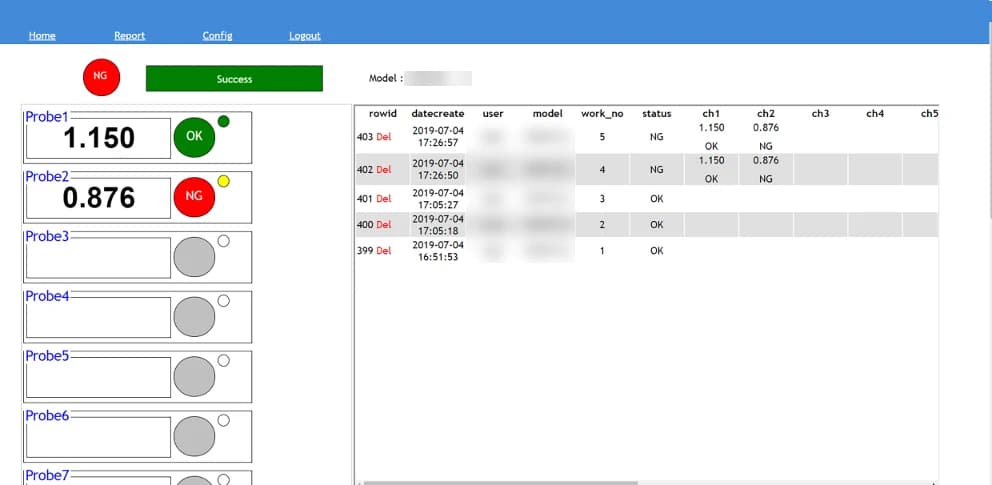
Task: Click the rowid column header
Action: [x=383, y=114]
